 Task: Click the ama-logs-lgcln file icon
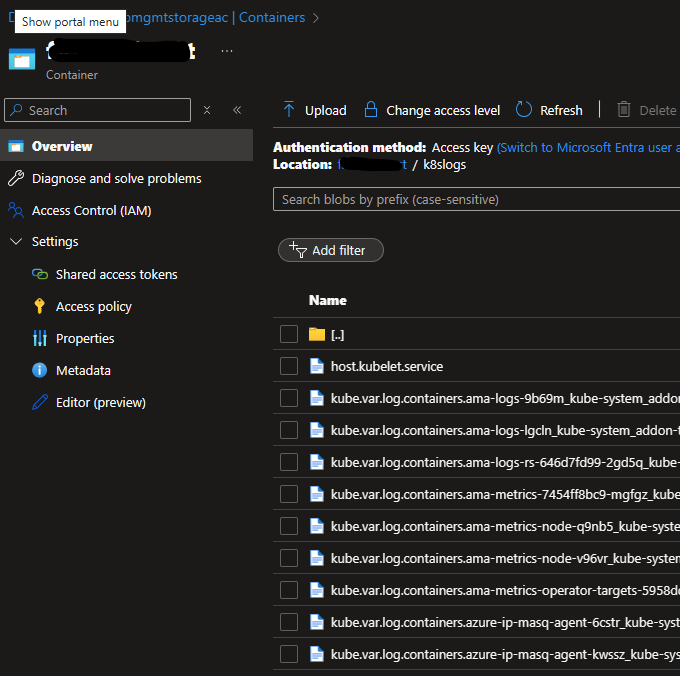pyautogui.click(x=317, y=430)
